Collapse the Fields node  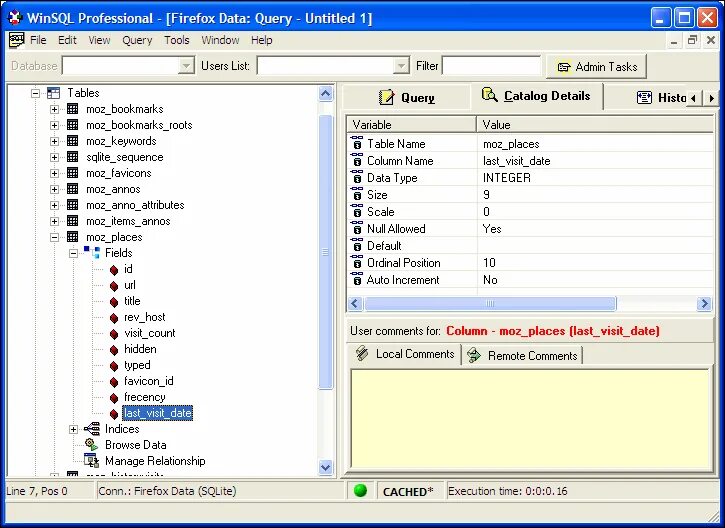74,253
